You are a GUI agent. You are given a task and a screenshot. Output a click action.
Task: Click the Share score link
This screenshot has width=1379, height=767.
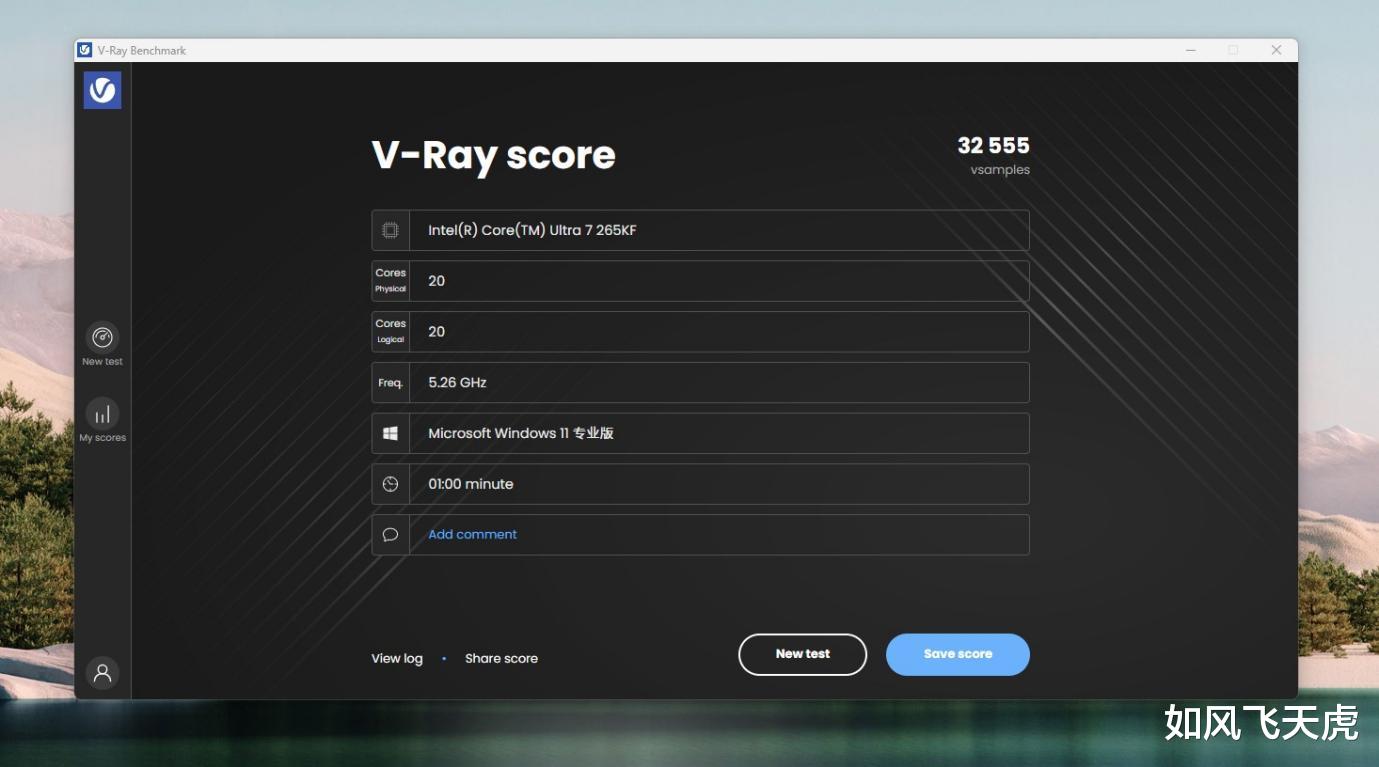pos(501,659)
